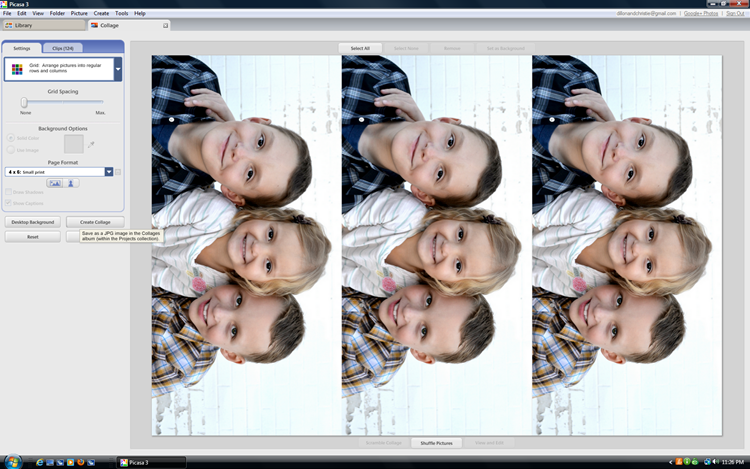Switch to the Clips (124) tab

pos(63,48)
